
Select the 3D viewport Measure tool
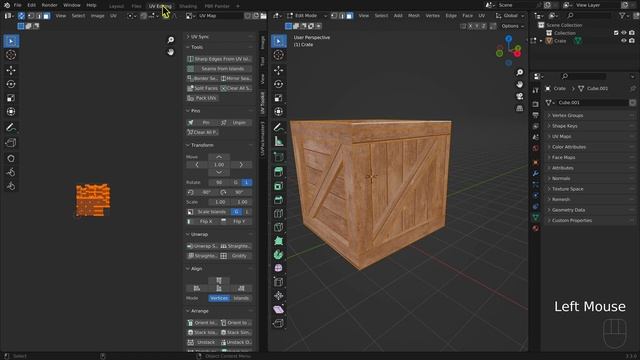(x=279, y=142)
